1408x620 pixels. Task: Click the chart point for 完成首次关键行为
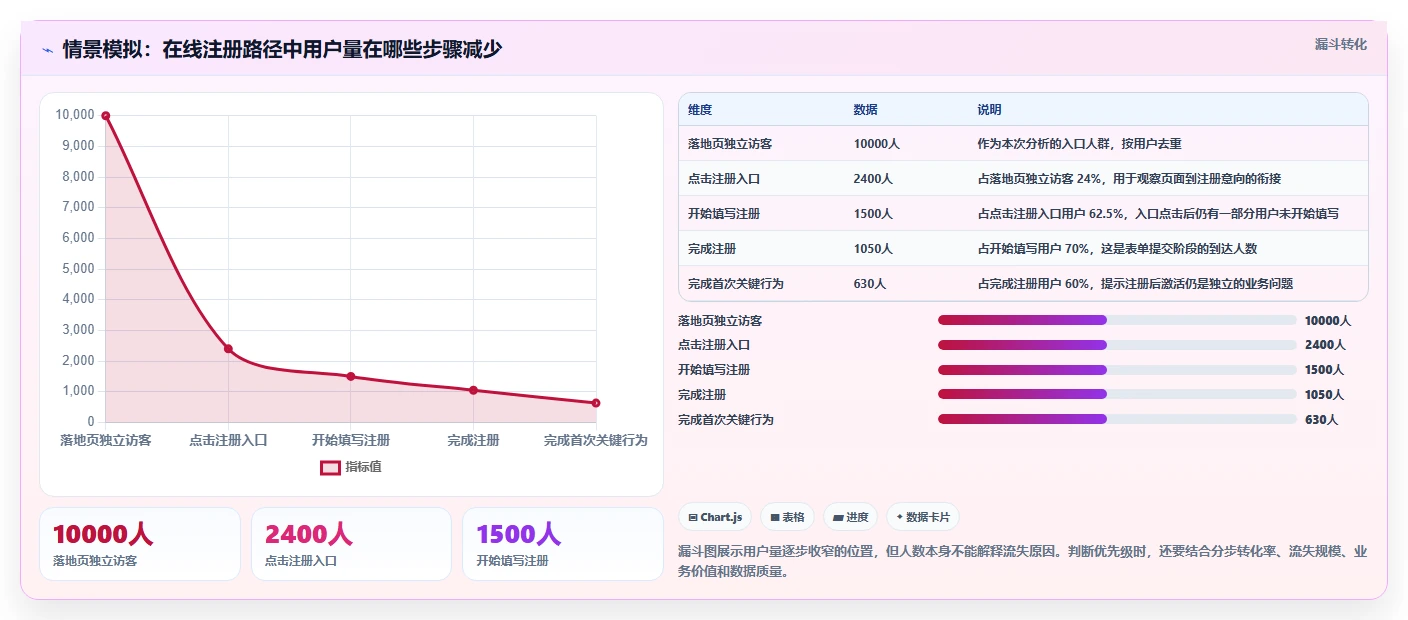coord(596,403)
